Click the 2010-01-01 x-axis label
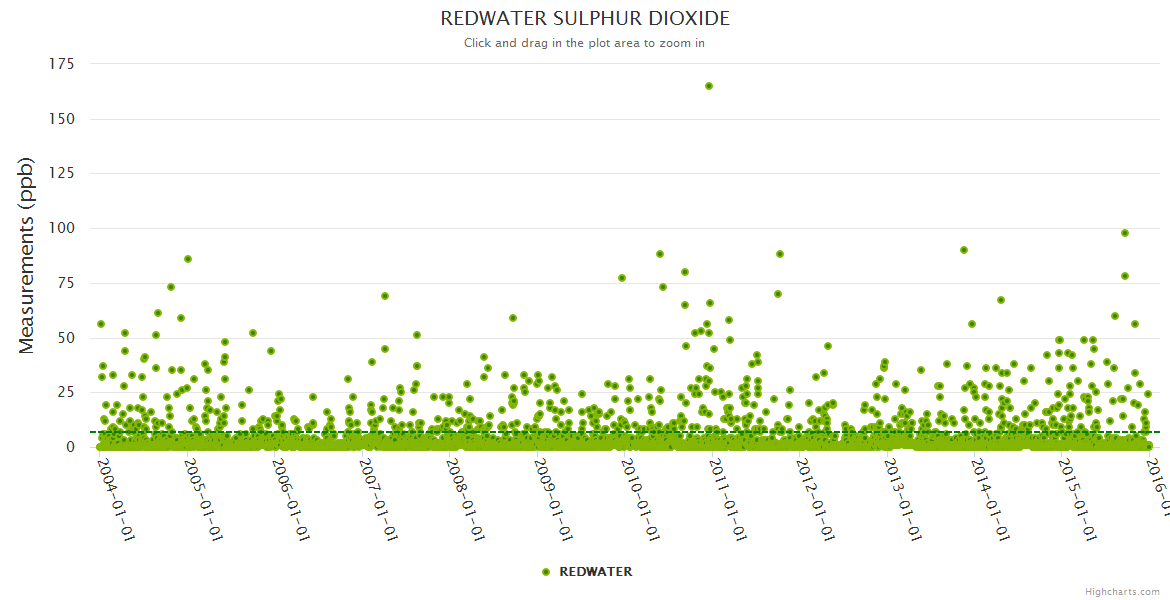The height and width of the screenshot is (600, 1170). pyautogui.click(x=641, y=486)
